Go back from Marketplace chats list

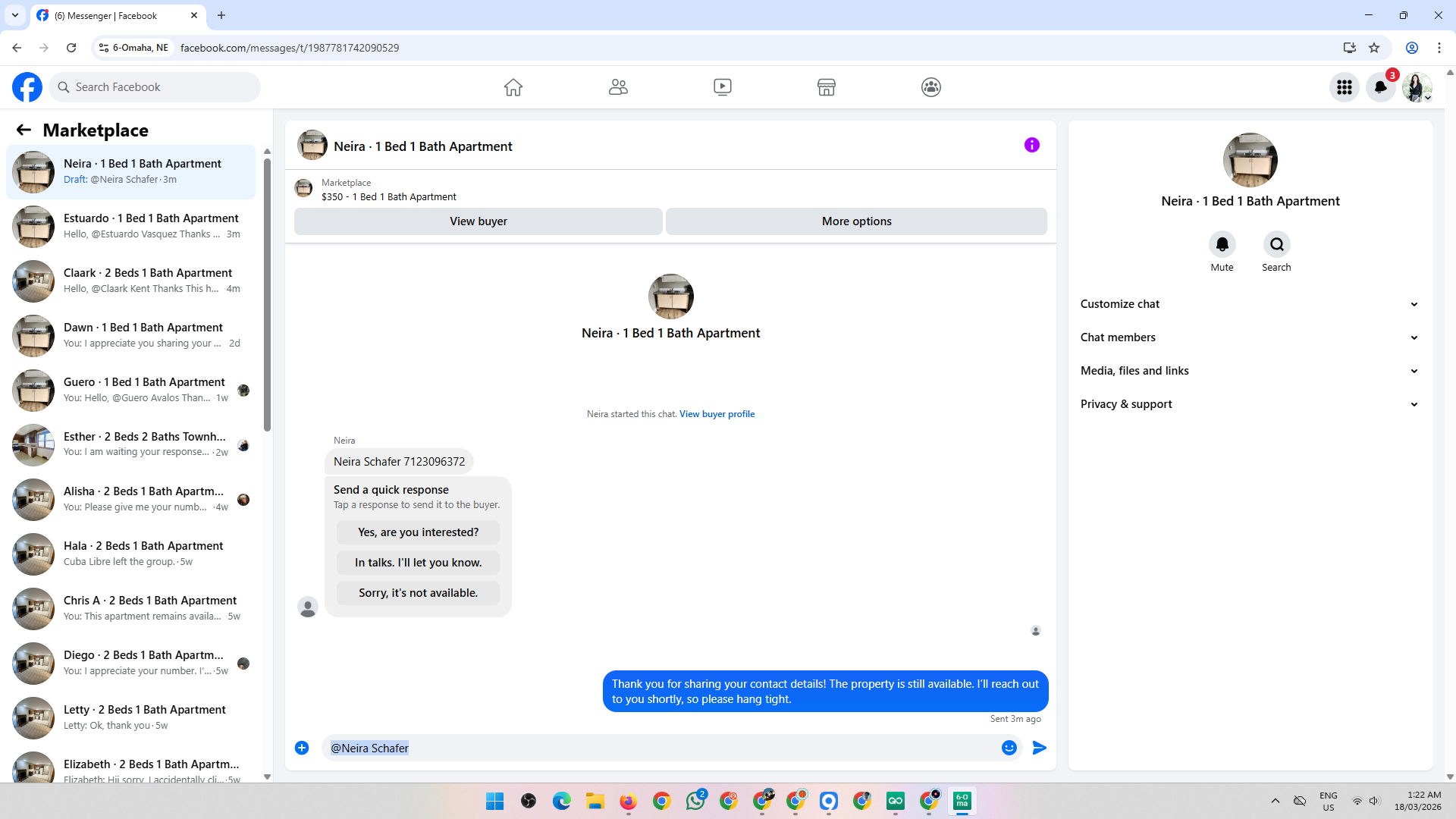[24, 130]
